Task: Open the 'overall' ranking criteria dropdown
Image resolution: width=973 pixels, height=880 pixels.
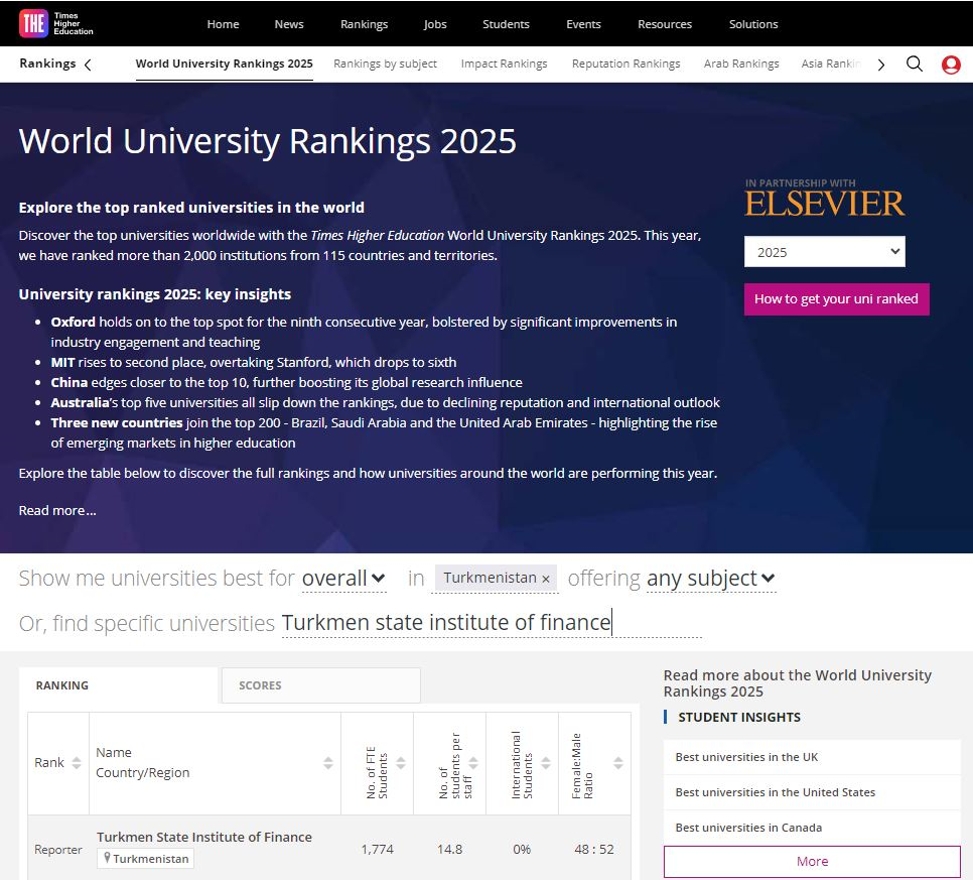Action: pos(343,577)
